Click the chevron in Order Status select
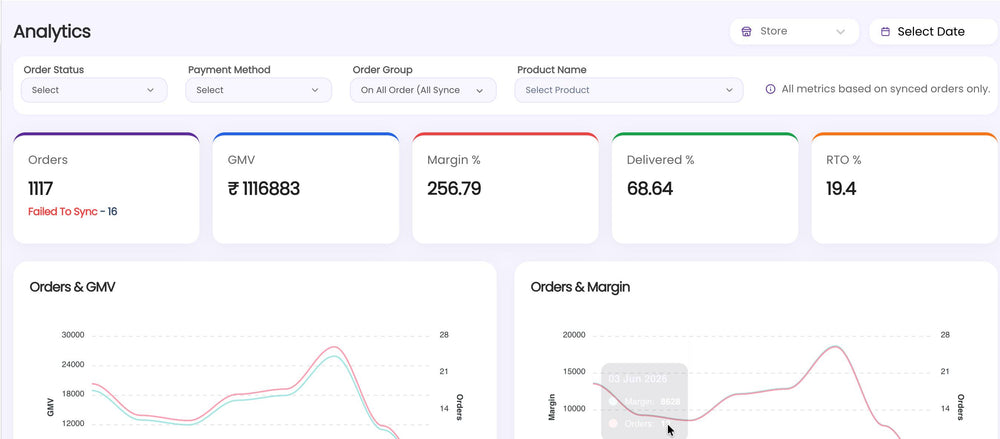The height and width of the screenshot is (439, 1000). pos(151,90)
